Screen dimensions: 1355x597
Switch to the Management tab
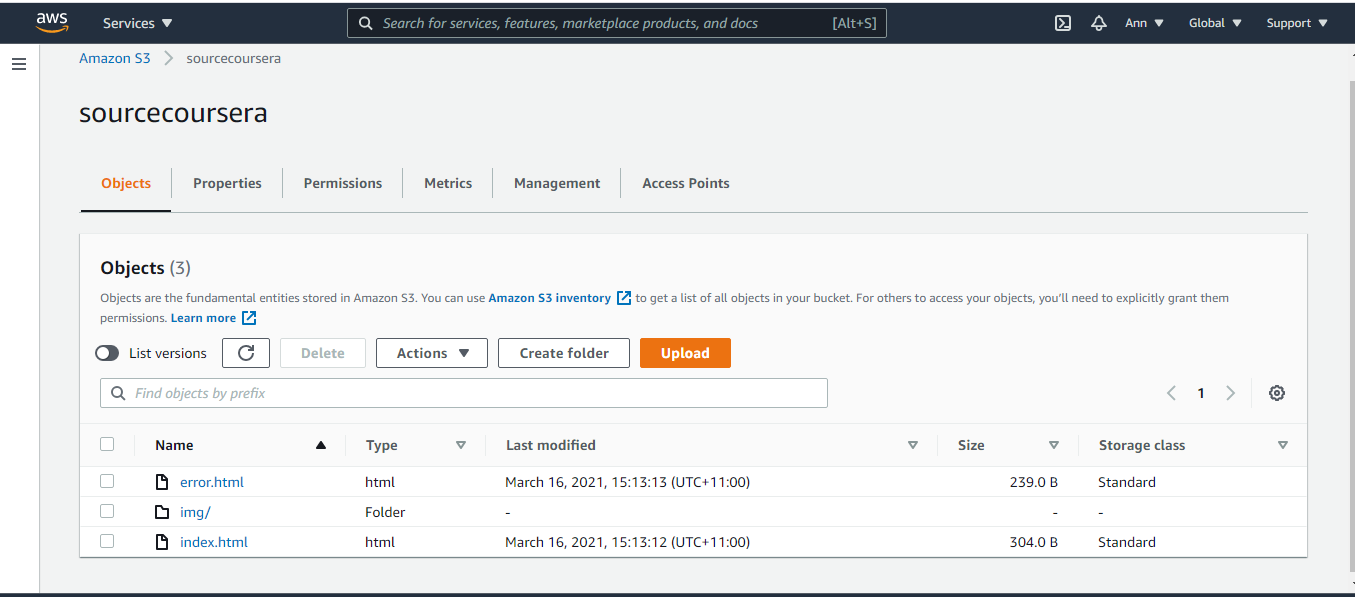[x=557, y=183]
